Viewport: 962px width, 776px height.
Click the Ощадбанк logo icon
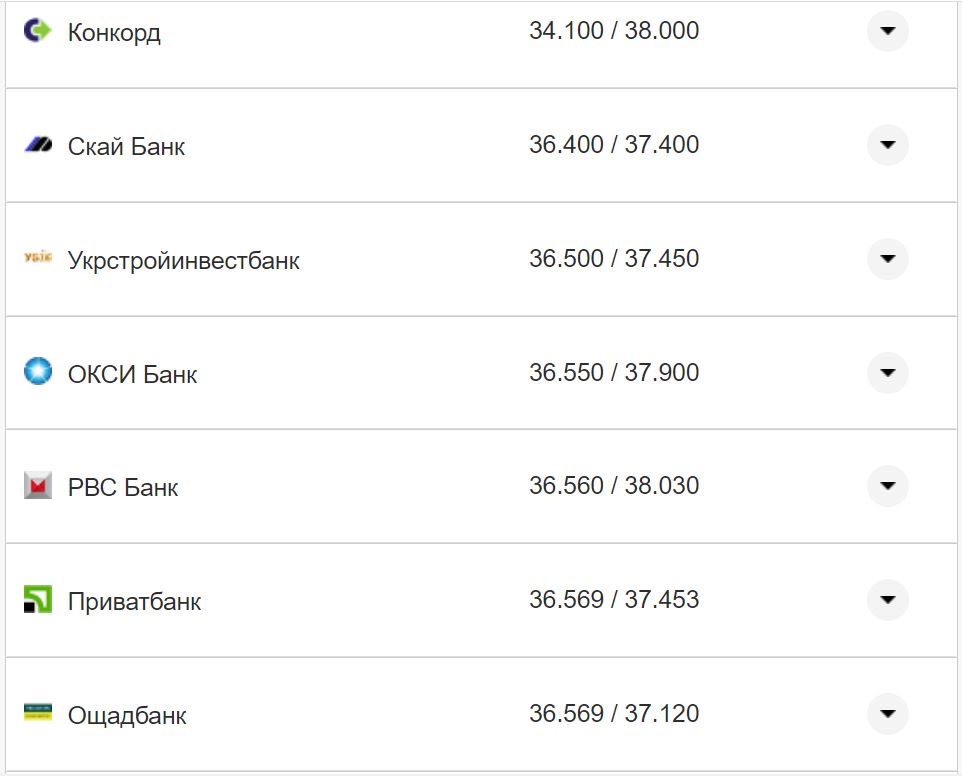tap(37, 713)
